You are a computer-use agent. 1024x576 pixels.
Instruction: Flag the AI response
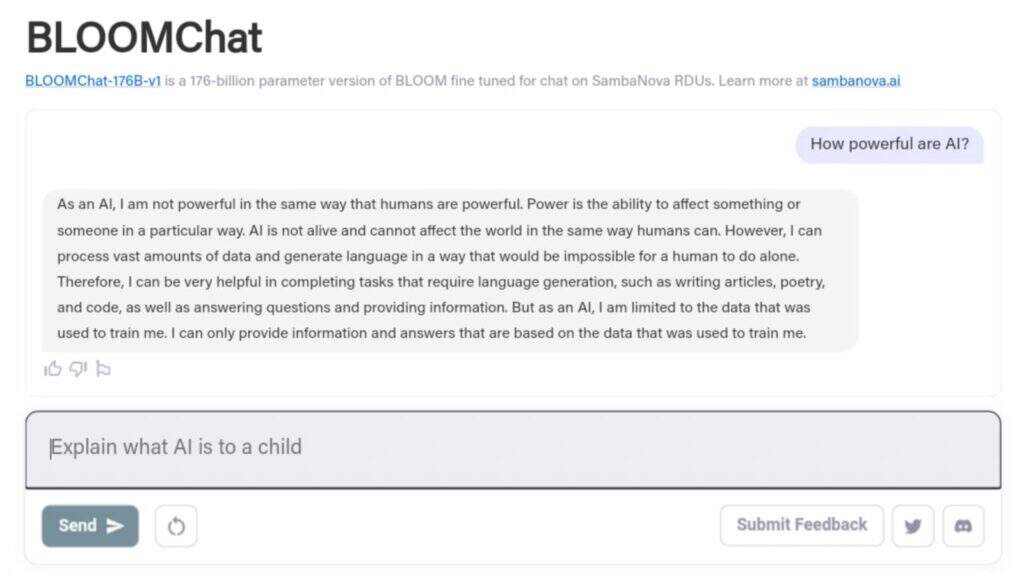(103, 369)
